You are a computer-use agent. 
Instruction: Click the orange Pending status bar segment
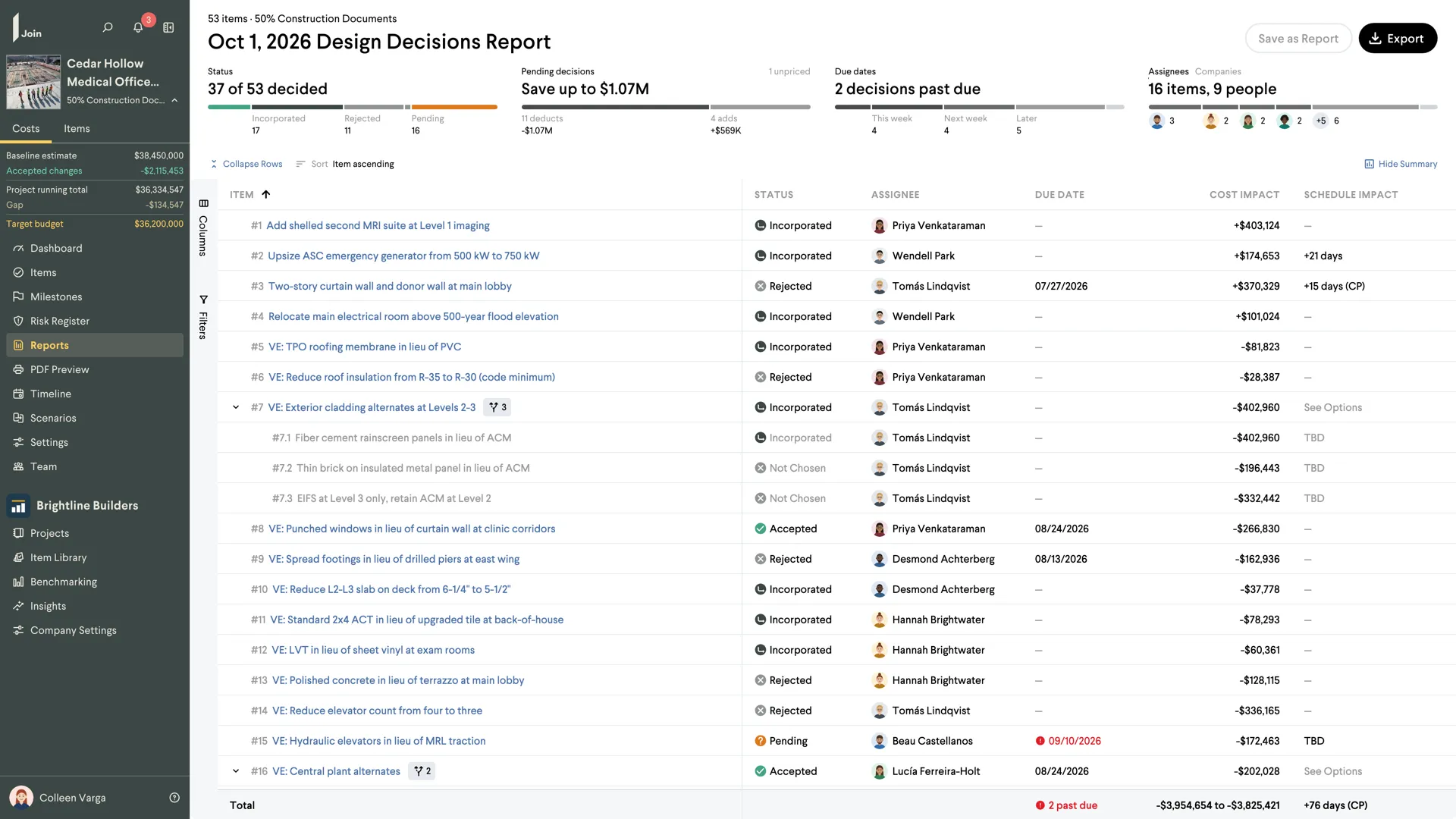[454, 107]
